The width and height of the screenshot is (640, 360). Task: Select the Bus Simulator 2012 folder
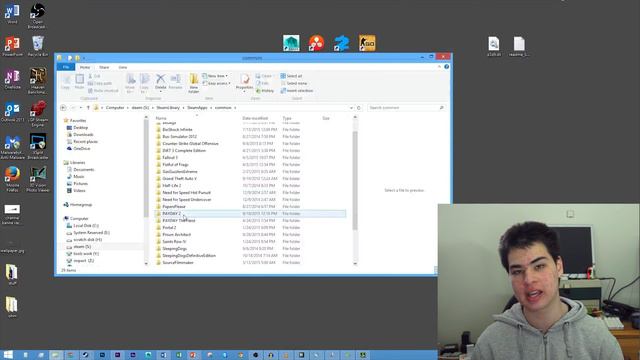[180, 136]
